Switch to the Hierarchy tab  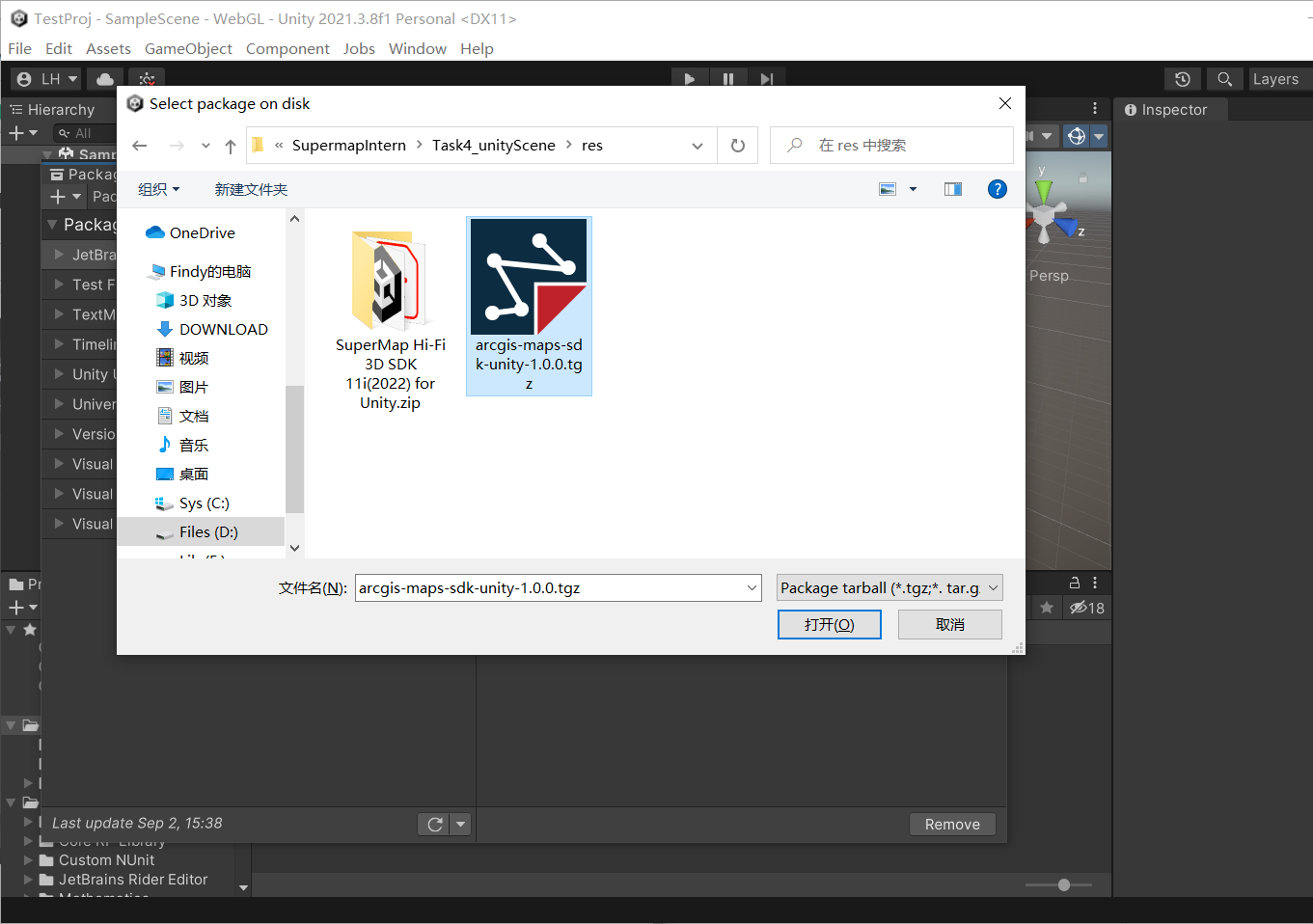[x=53, y=110]
